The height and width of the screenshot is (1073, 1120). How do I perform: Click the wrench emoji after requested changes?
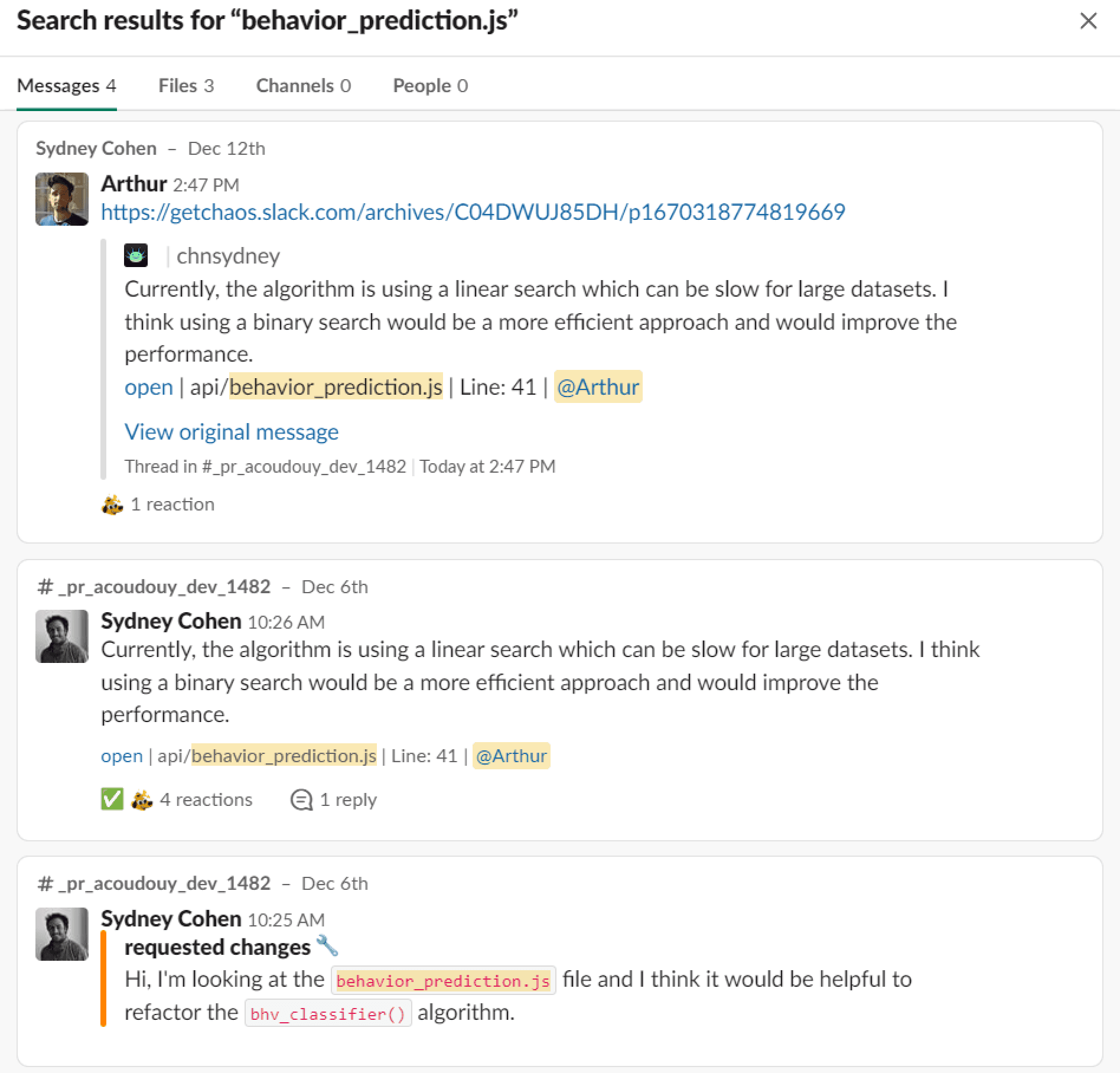pos(327,945)
